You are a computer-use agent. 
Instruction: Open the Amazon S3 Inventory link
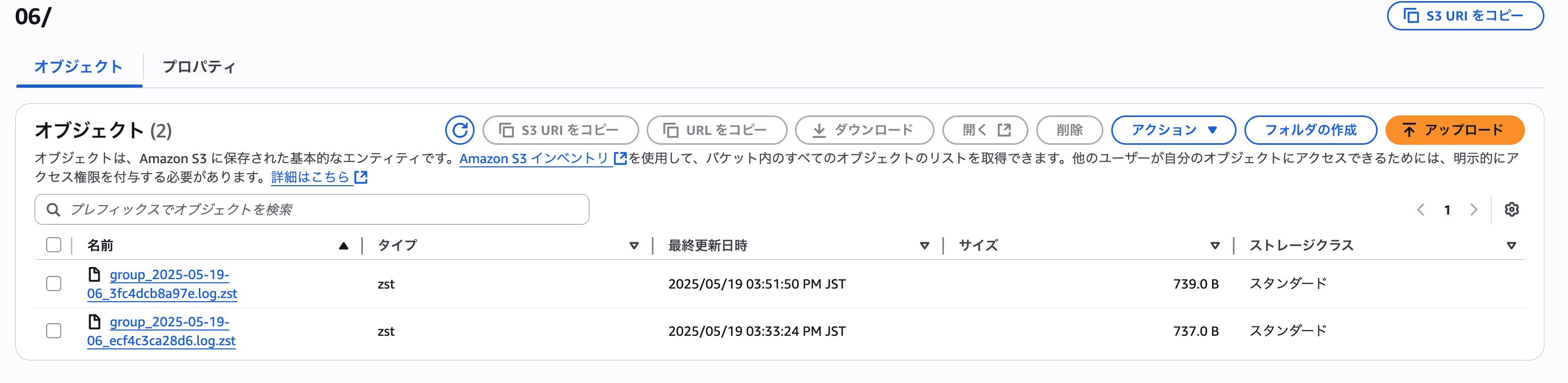click(534, 158)
